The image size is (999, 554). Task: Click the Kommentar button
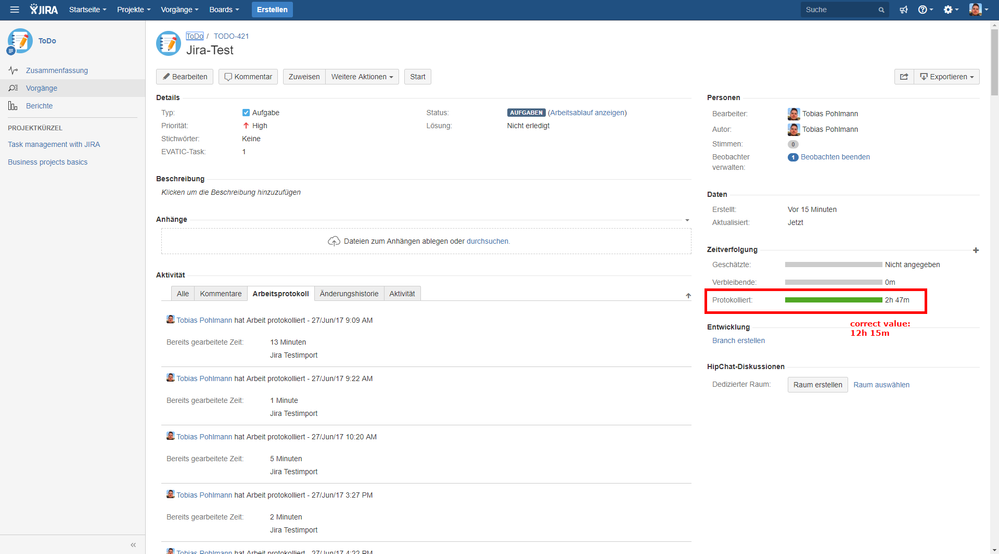pyautogui.click(x=248, y=76)
